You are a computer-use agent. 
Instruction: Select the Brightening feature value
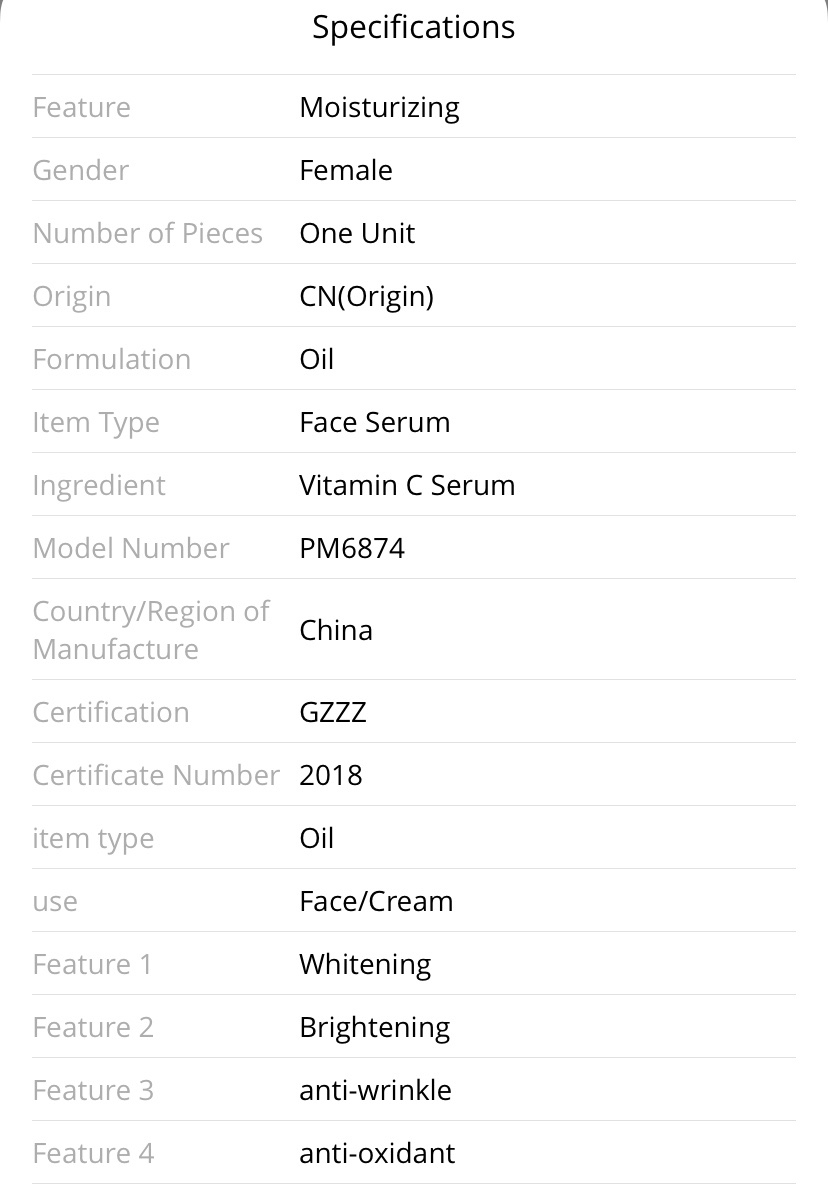pos(374,1028)
